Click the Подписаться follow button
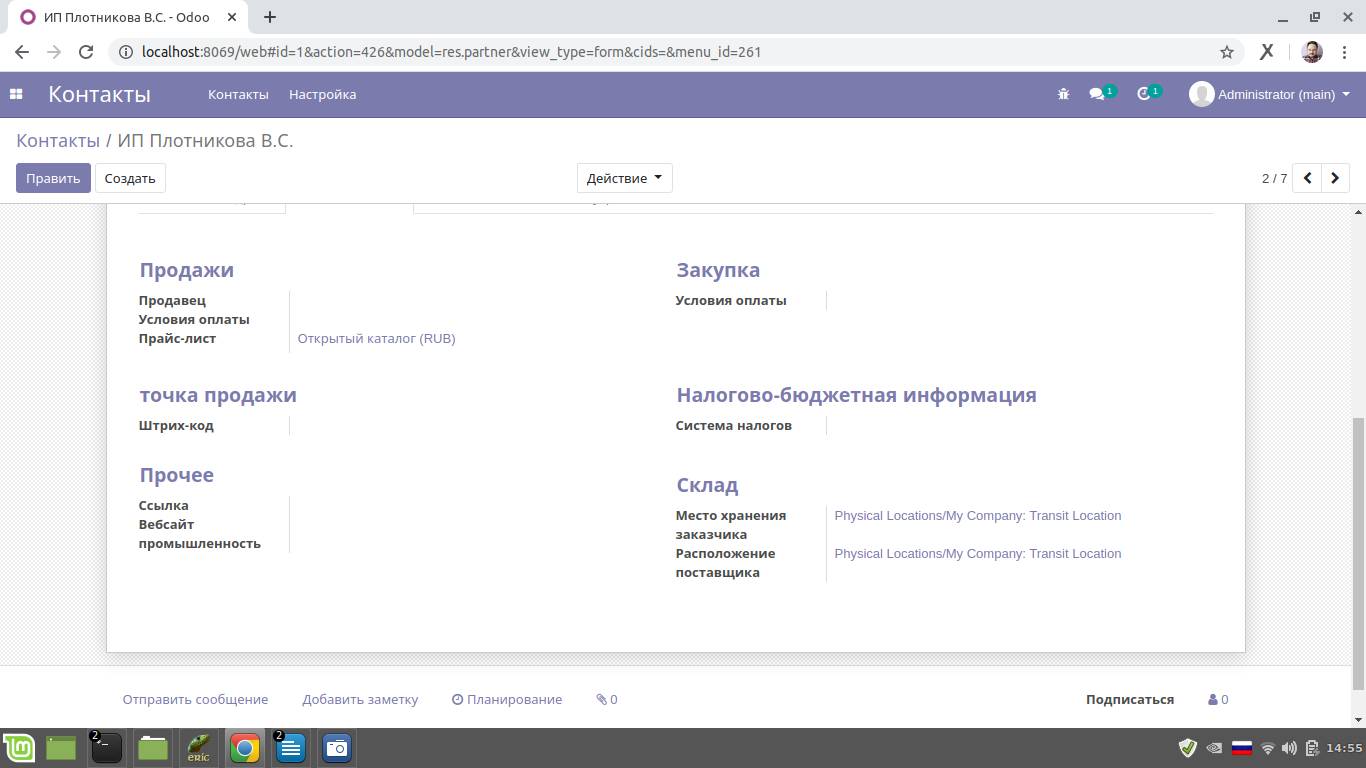 coord(1129,699)
